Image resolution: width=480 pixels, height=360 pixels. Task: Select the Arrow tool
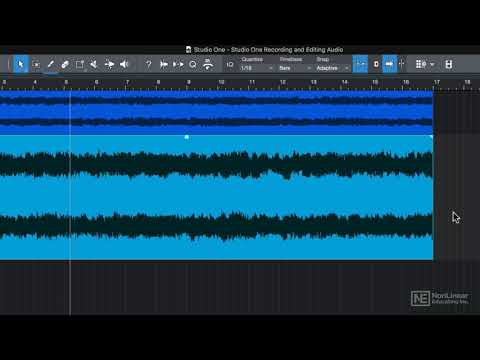pyautogui.click(x=21, y=64)
